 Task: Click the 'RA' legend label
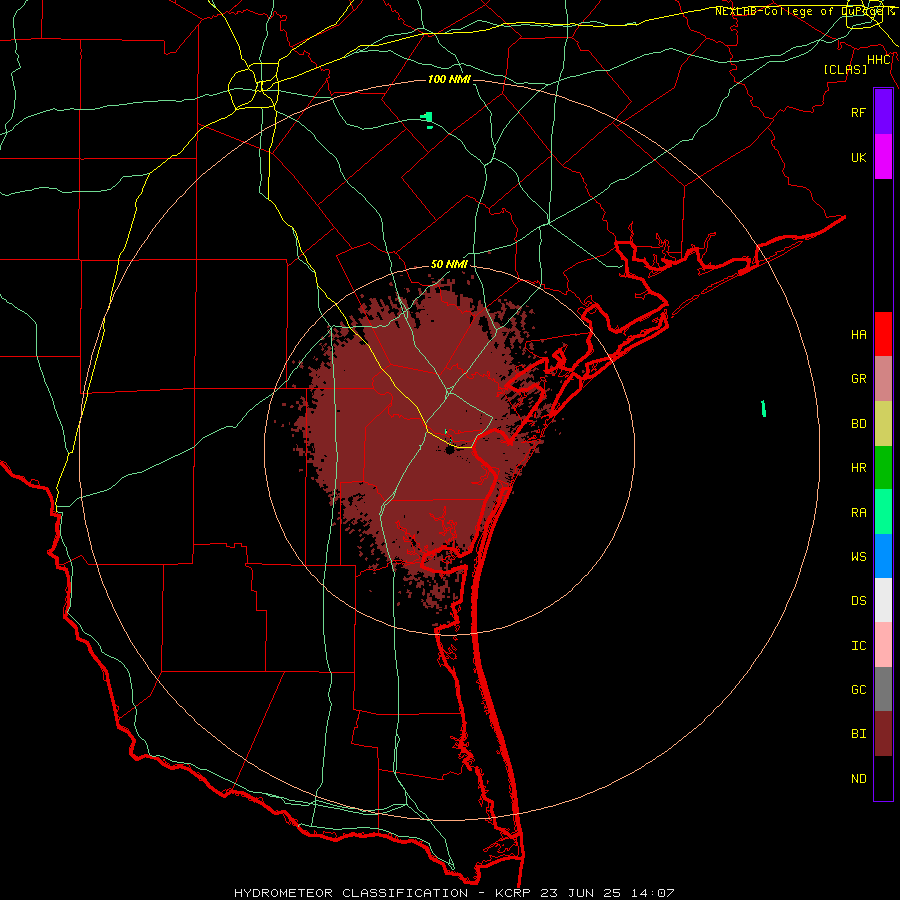pyautogui.click(x=859, y=513)
